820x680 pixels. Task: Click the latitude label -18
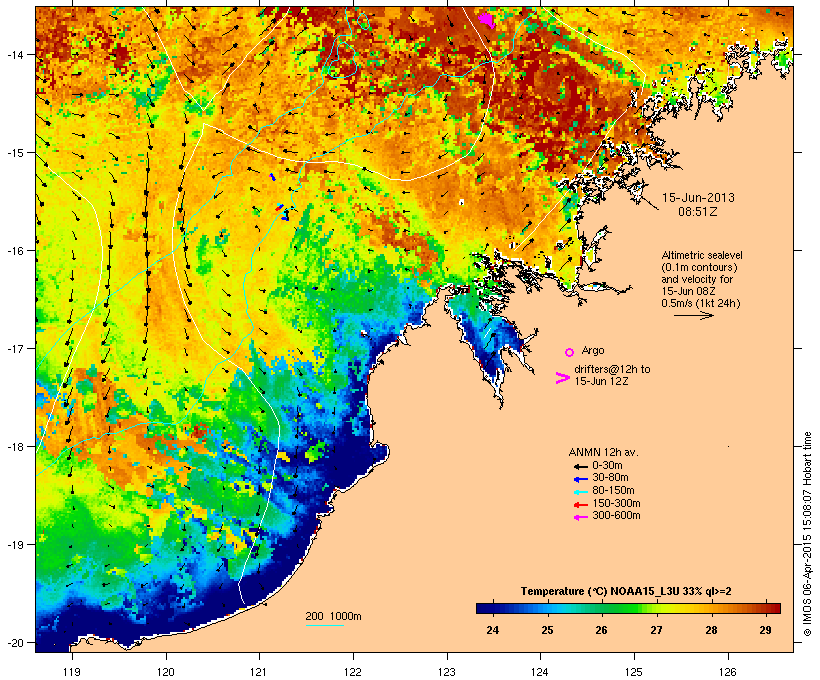tap(14, 446)
